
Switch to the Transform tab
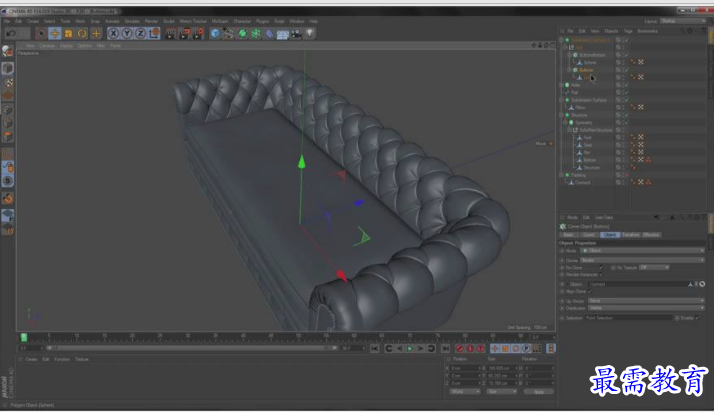tap(630, 234)
